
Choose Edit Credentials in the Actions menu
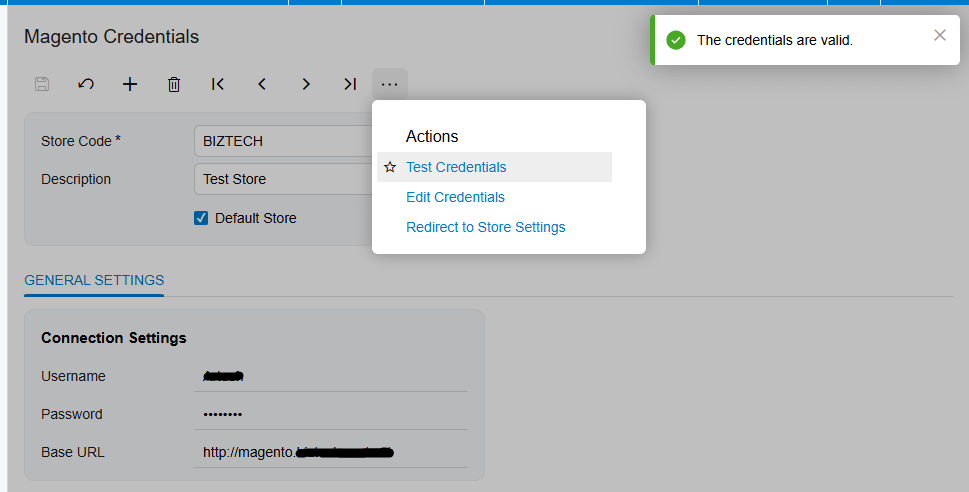455,197
